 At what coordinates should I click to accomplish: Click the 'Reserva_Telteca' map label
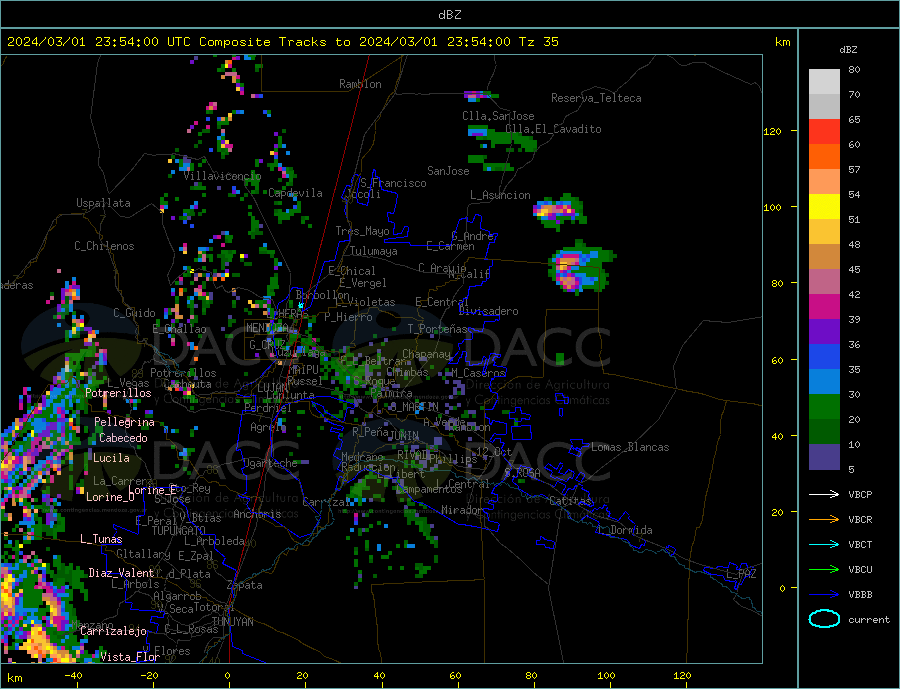point(596,98)
